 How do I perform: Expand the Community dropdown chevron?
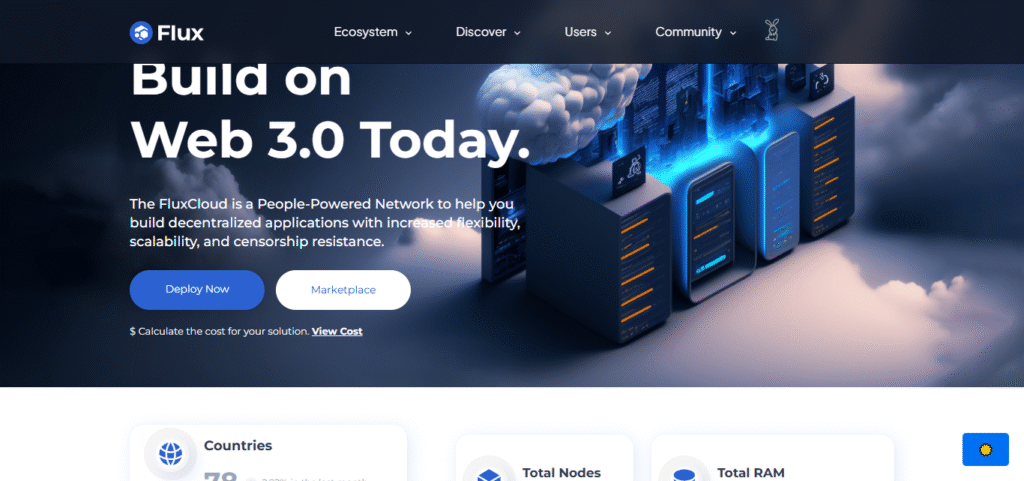(x=733, y=33)
